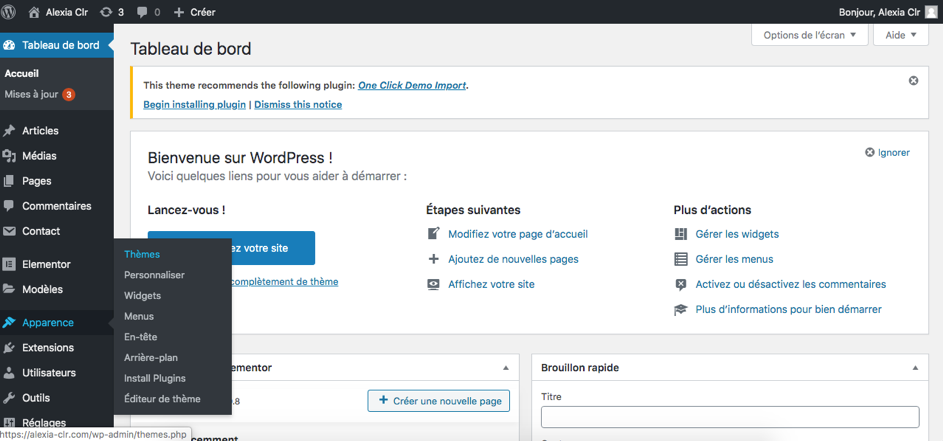Click the plus icon next to Créer
The height and width of the screenshot is (441, 943).
coord(178,12)
